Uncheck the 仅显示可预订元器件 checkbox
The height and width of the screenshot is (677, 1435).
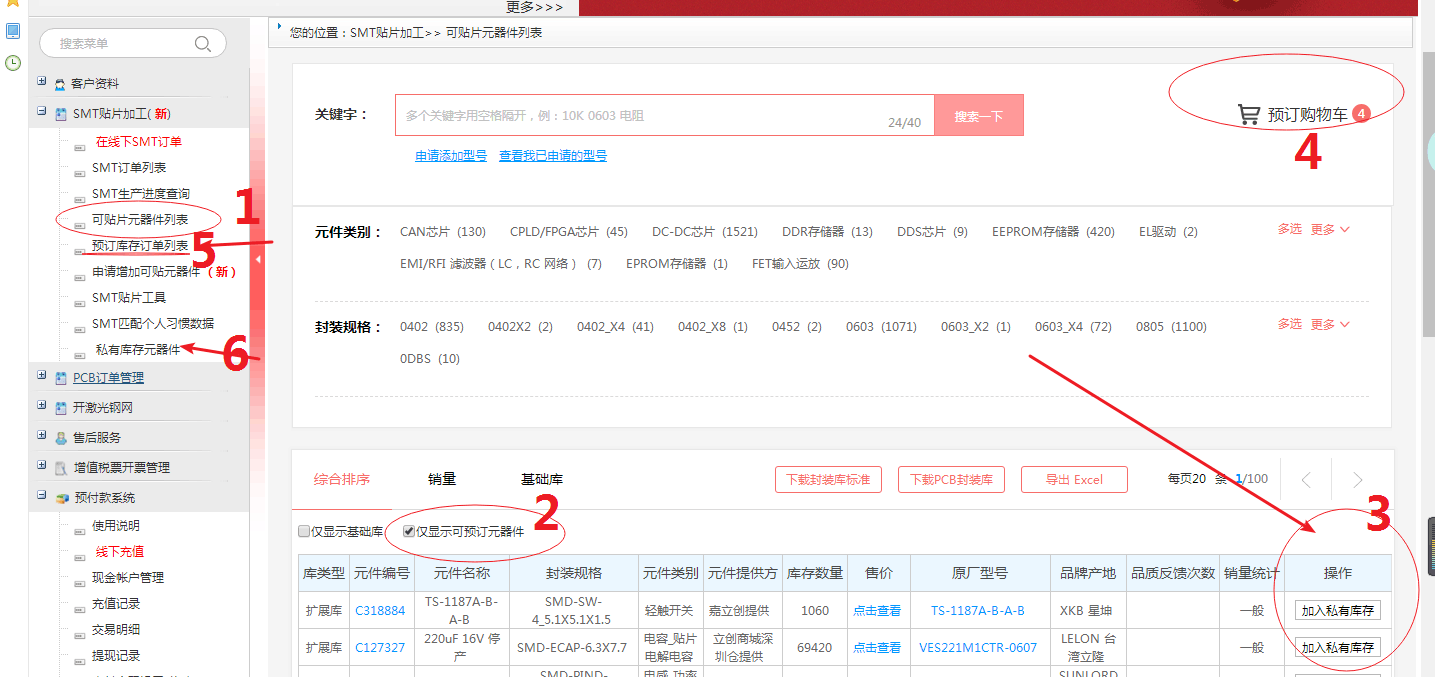409,531
